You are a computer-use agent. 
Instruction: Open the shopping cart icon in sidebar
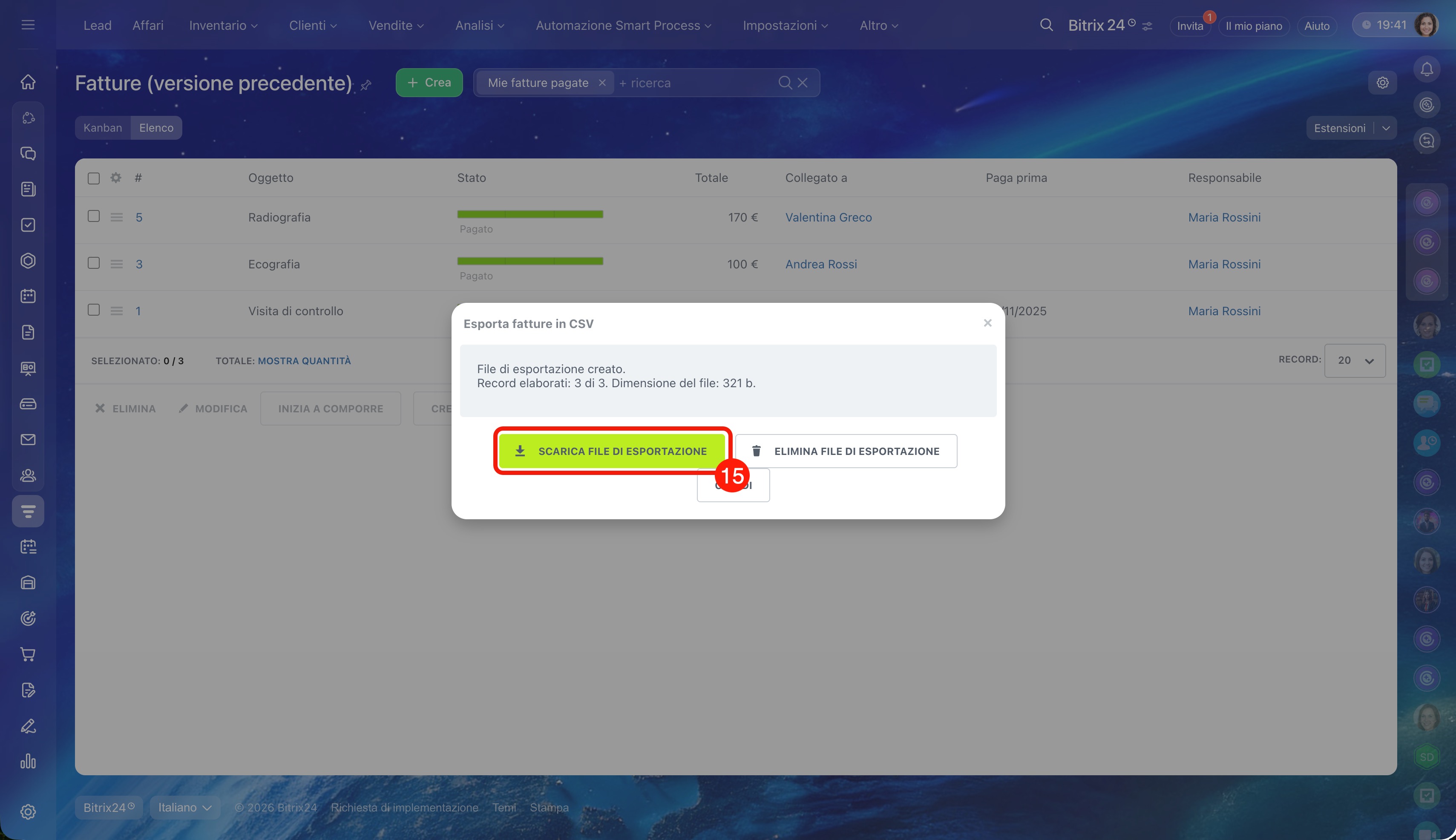[28, 654]
